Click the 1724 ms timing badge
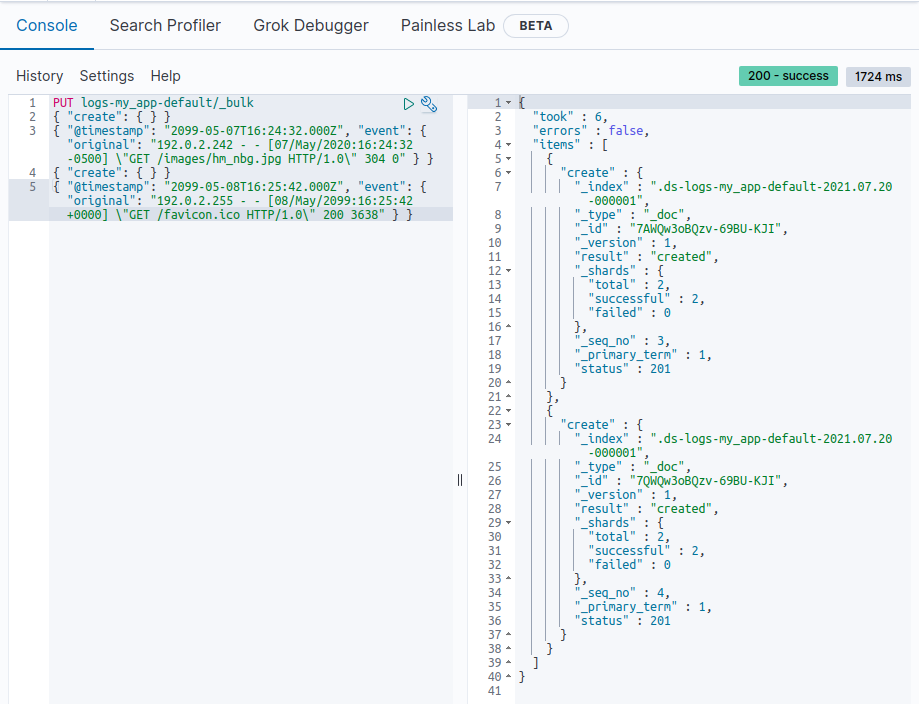 click(877, 75)
